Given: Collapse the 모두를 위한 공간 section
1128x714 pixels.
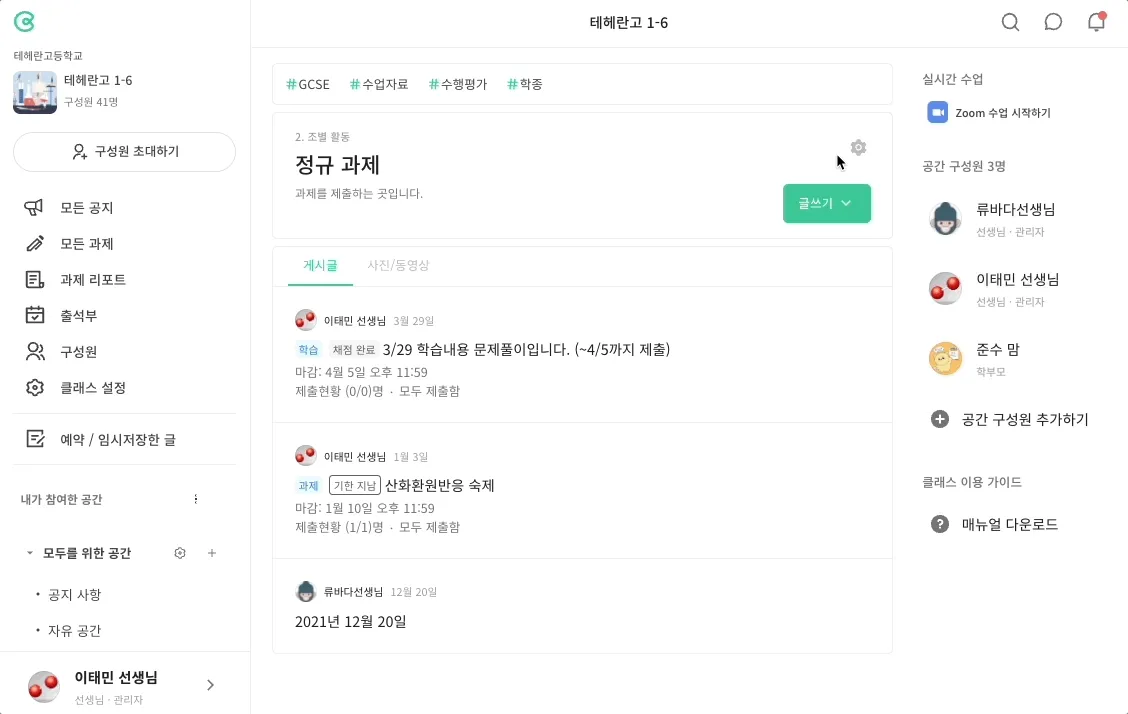Looking at the screenshot, I should tap(30, 553).
